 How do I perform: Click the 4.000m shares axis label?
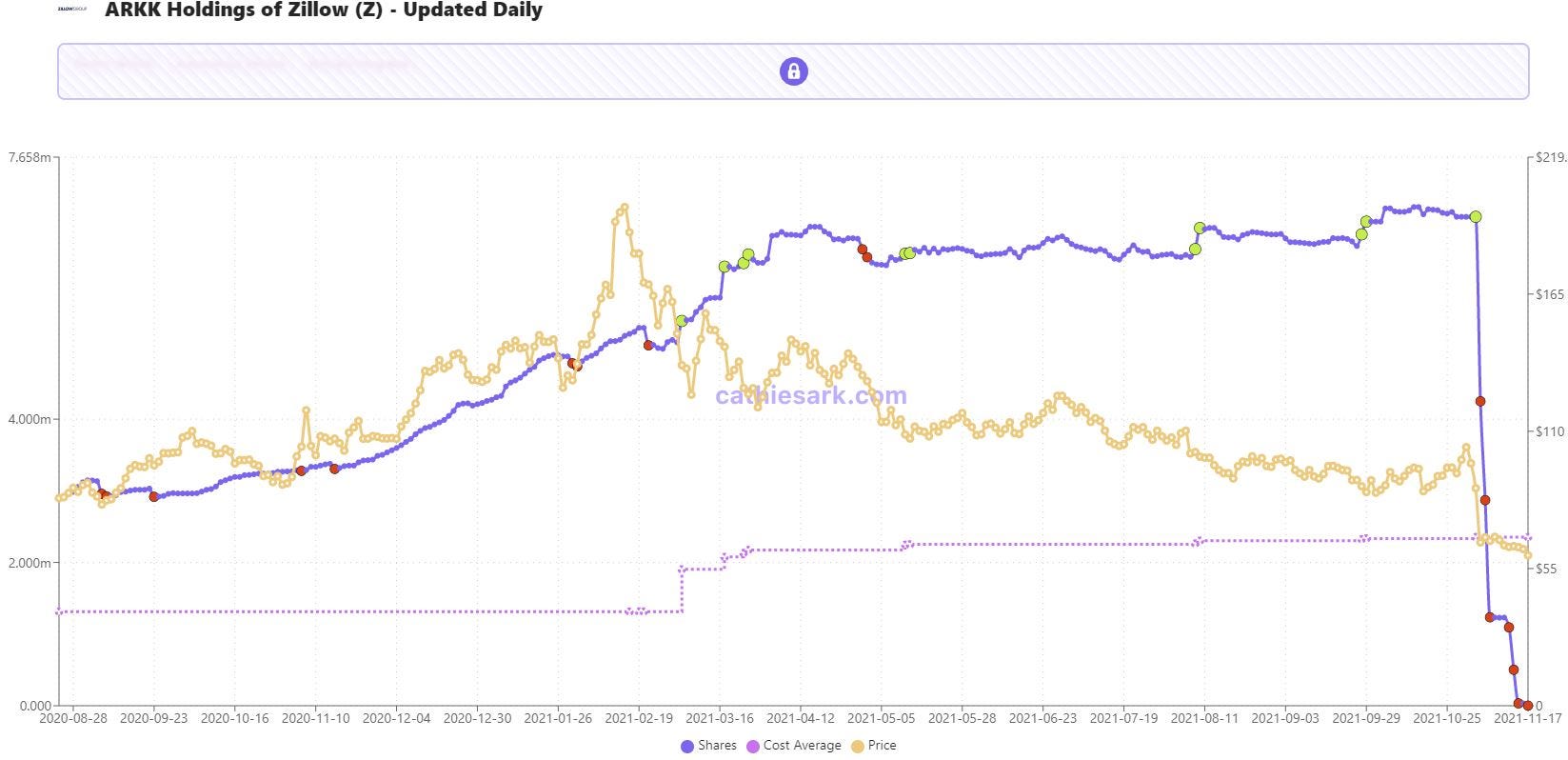pyautogui.click(x=30, y=419)
